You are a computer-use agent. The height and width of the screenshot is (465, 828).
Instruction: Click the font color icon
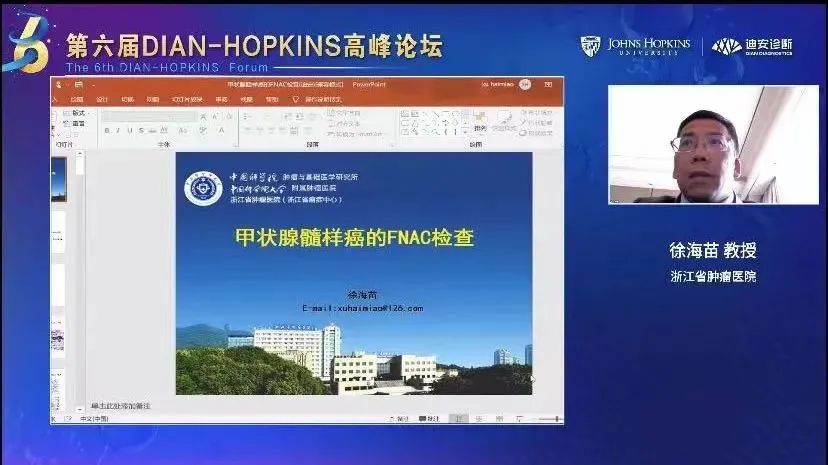221,130
